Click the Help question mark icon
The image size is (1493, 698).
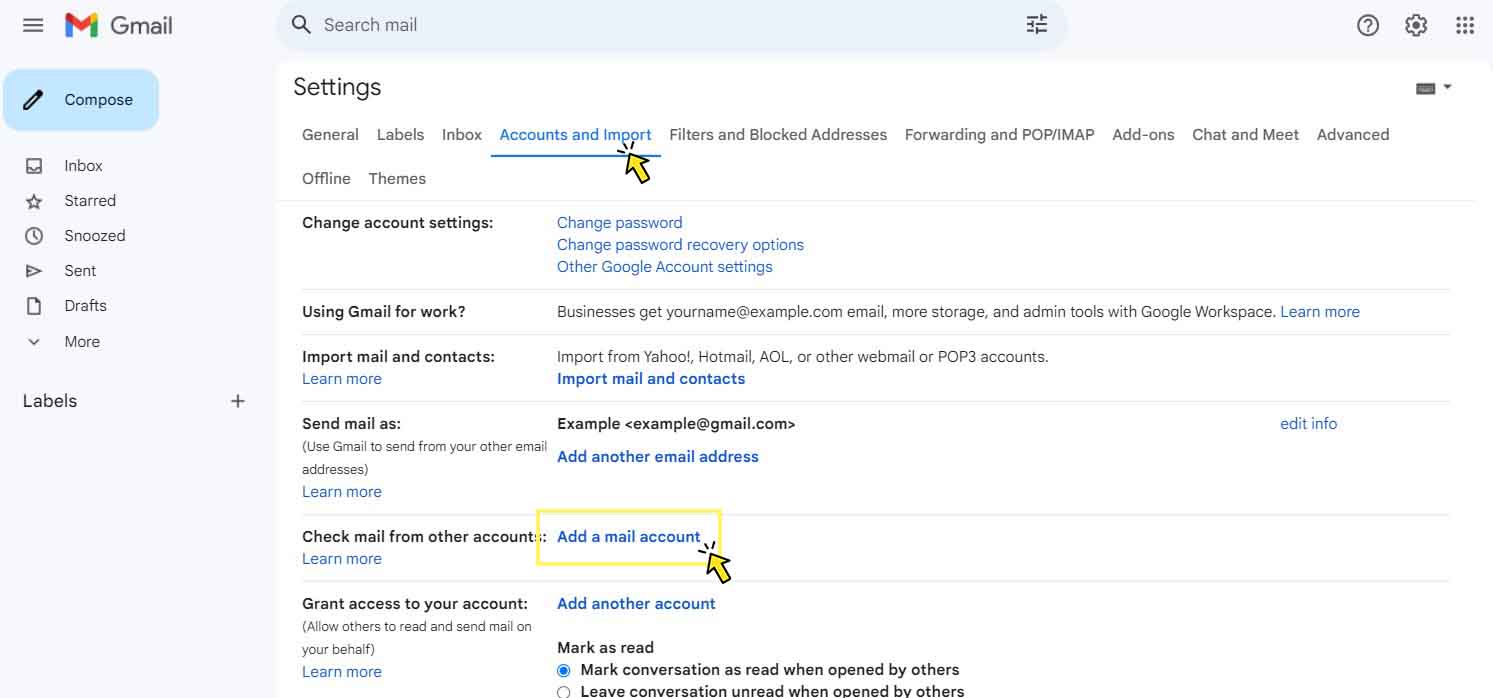[1367, 24]
